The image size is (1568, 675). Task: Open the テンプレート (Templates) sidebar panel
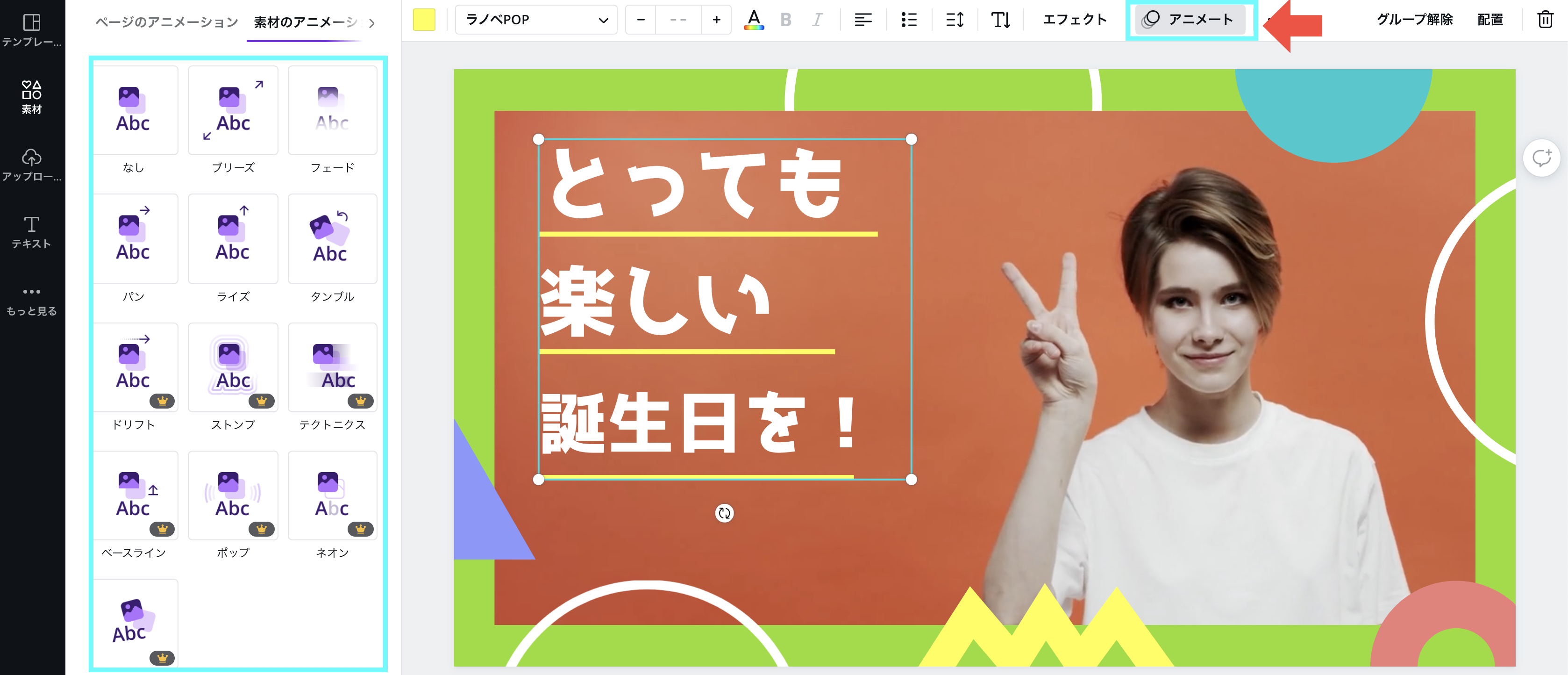click(x=32, y=29)
